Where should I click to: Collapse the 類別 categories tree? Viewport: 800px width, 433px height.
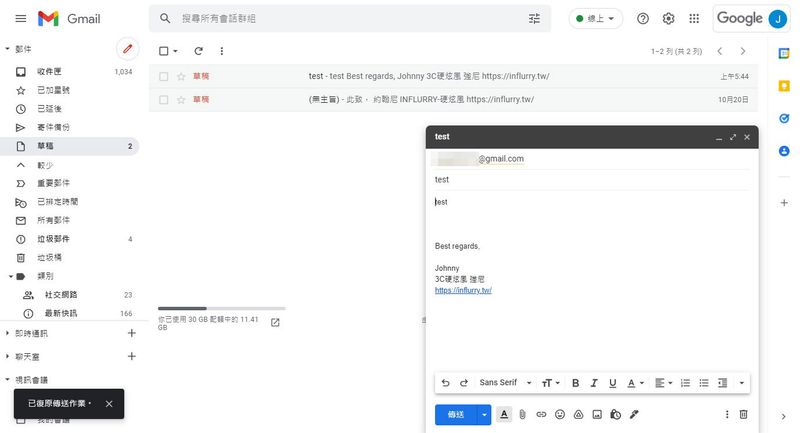(10, 276)
